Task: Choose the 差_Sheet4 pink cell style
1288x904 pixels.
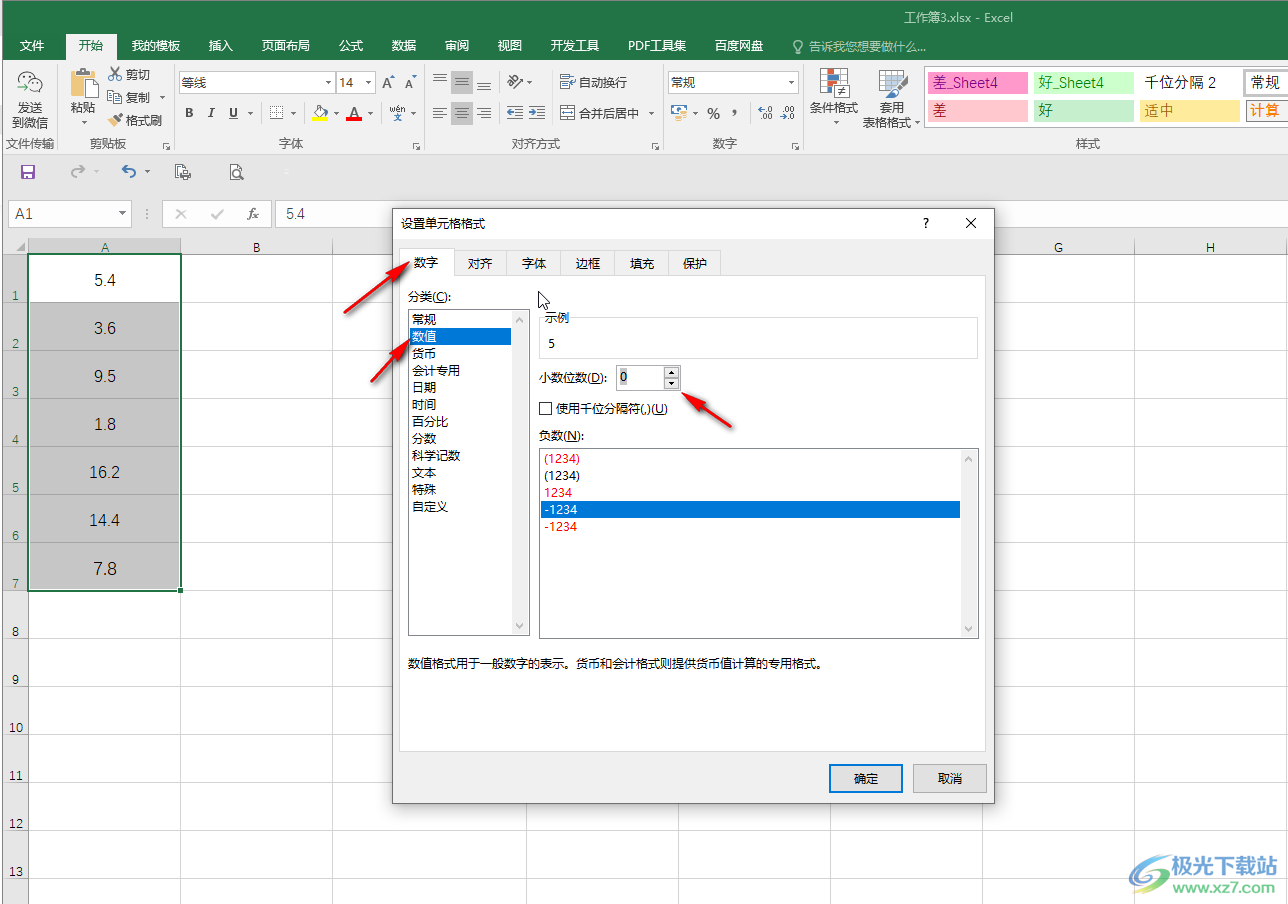Action: coord(978,83)
